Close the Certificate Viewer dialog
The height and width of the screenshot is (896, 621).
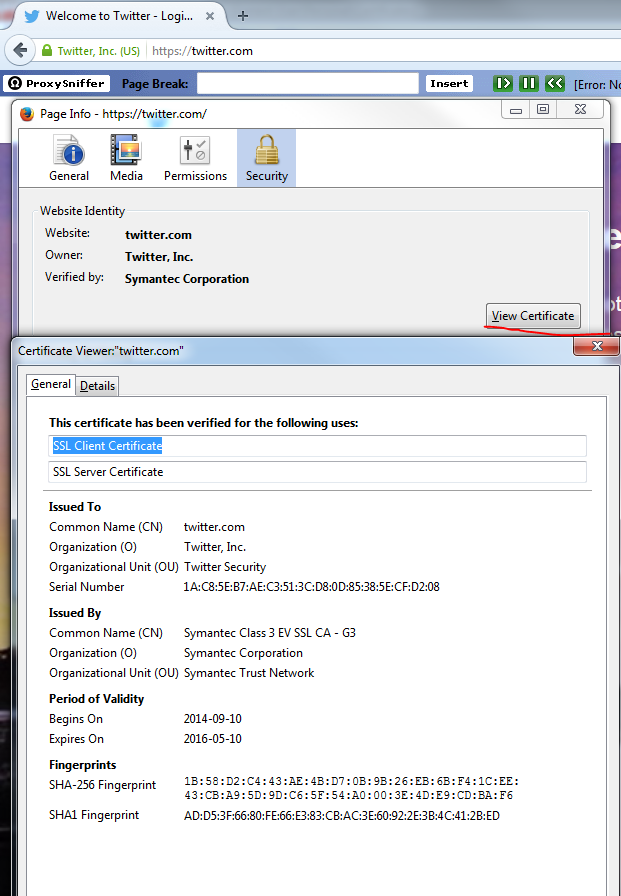596,346
